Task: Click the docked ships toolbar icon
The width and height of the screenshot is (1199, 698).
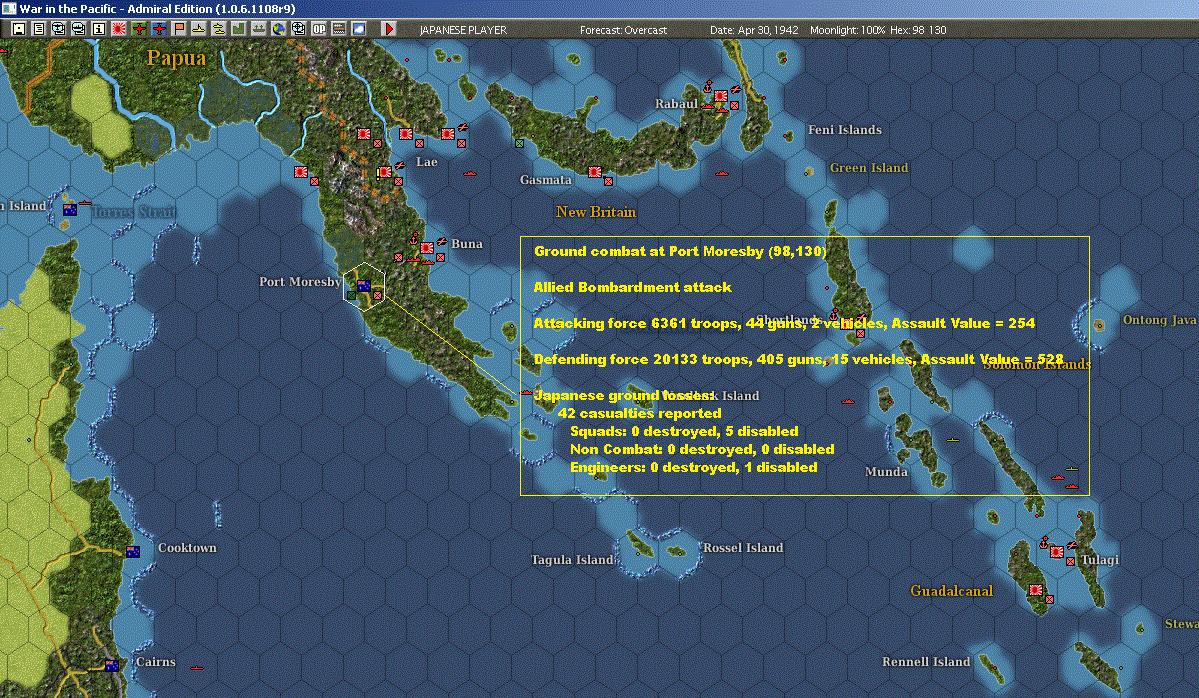Action: 258,29
